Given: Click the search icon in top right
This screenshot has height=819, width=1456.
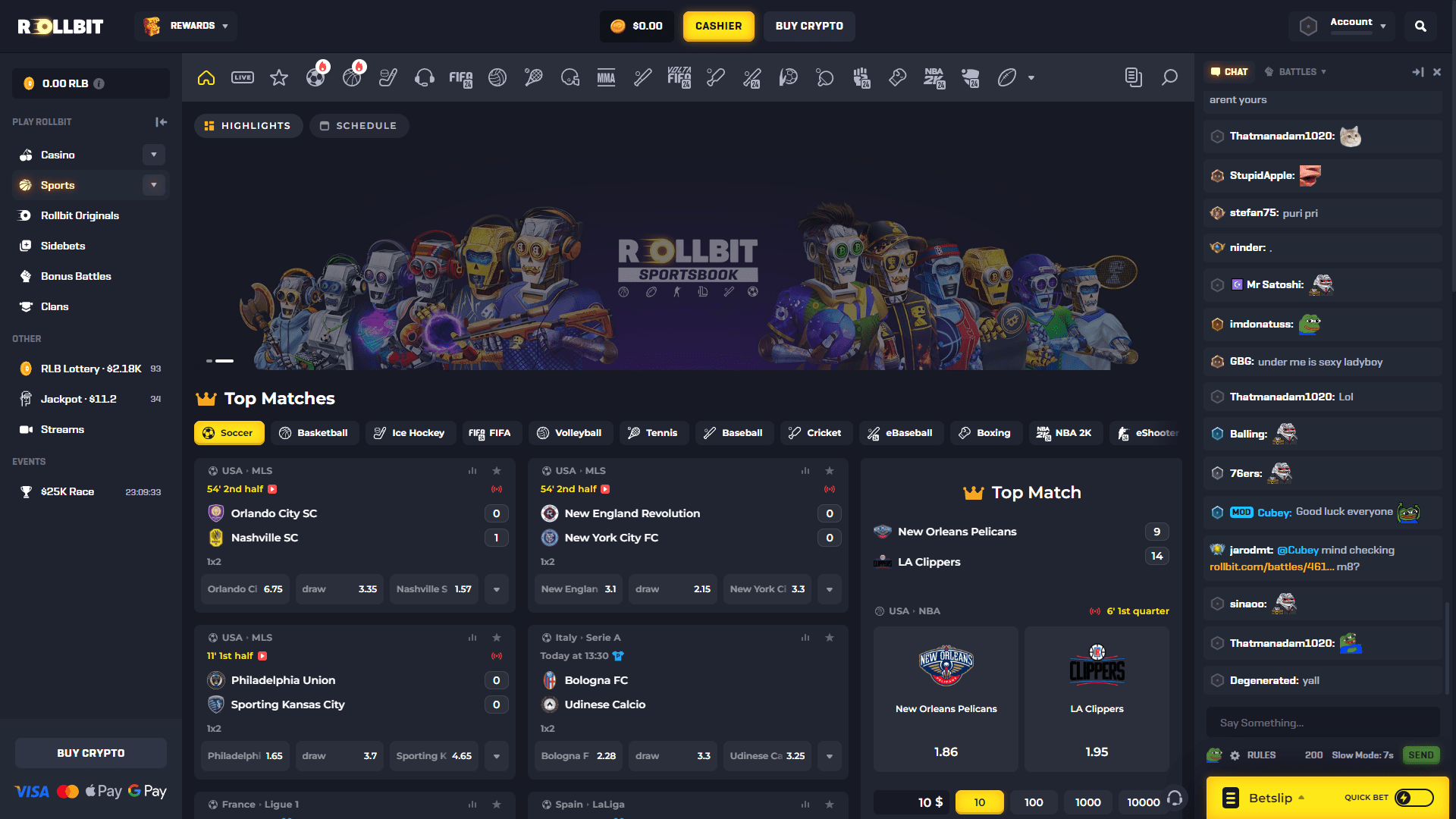Looking at the screenshot, I should [1420, 26].
